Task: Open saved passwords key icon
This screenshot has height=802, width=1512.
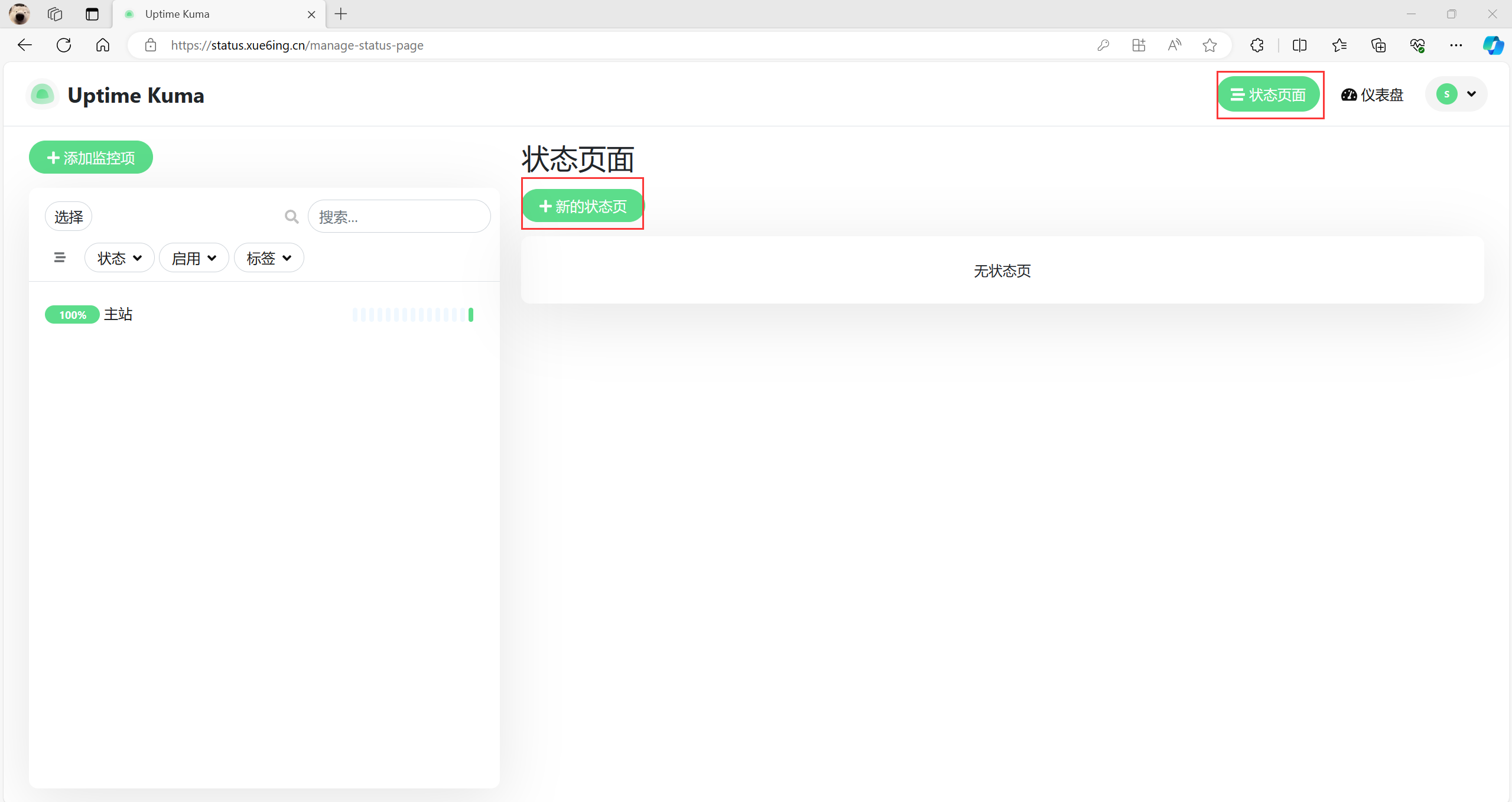Action: [1103, 45]
